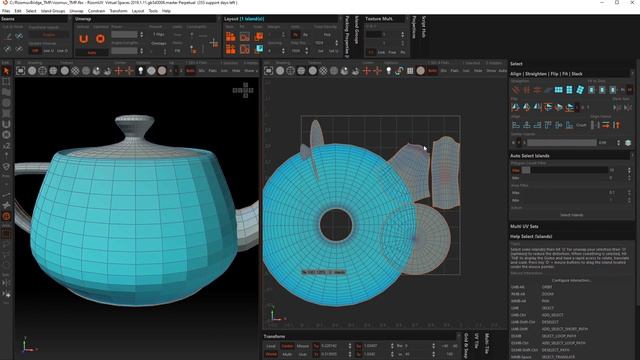Click the first Flip icon in Select panel
This screenshot has height=360, width=640.
tap(516, 107)
